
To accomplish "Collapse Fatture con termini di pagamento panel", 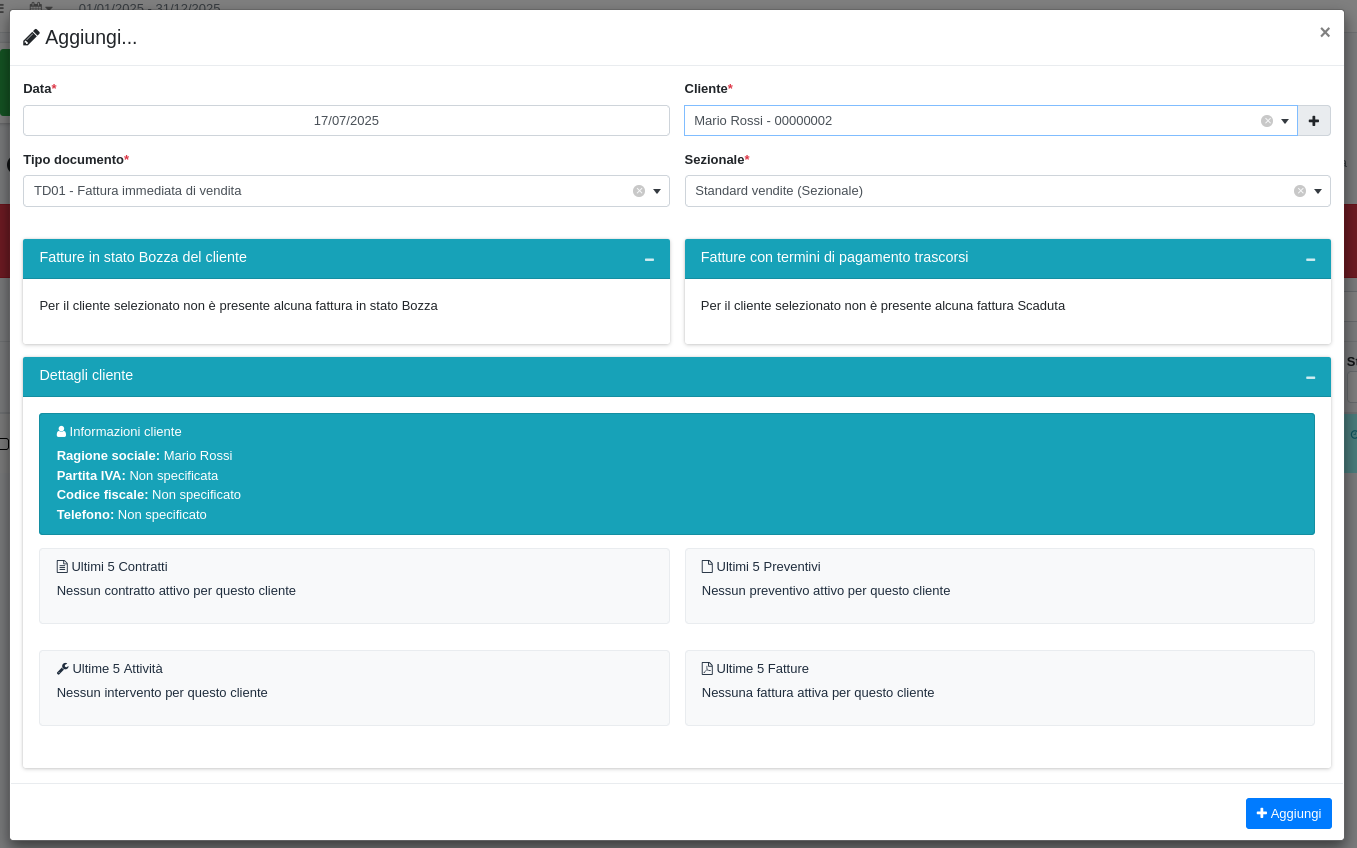I will pos(1310,259).
